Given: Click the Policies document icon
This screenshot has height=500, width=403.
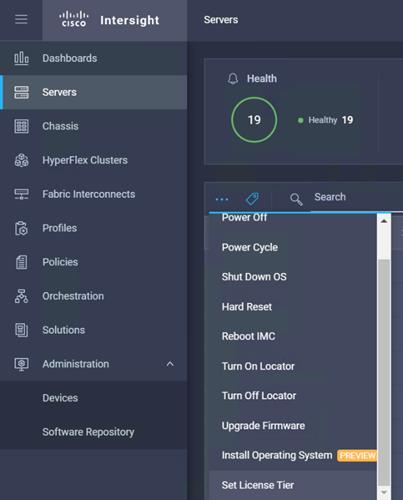Looking at the screenshot, I should point(21,262).
